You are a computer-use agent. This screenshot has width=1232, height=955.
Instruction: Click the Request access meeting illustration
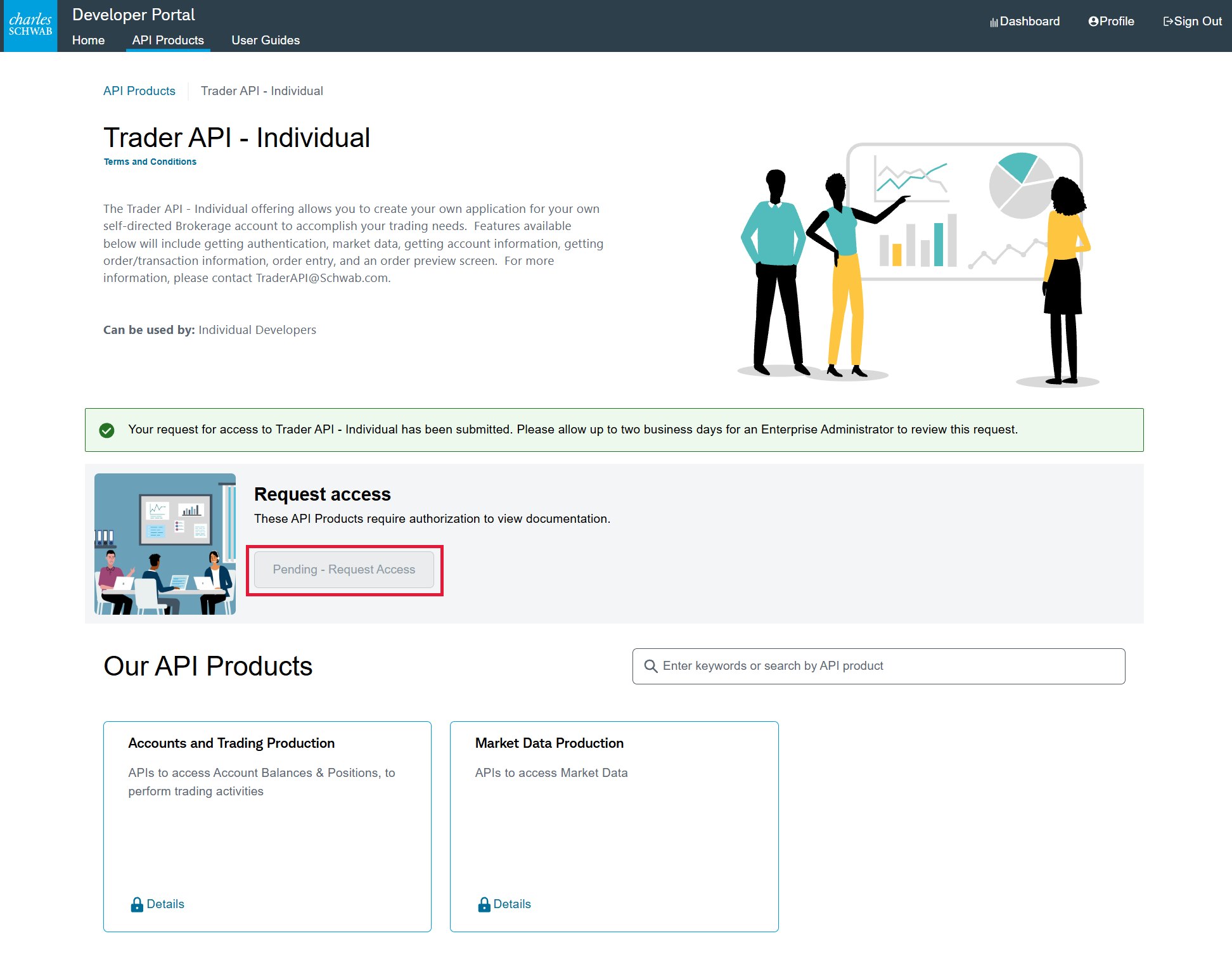(165, 544)
